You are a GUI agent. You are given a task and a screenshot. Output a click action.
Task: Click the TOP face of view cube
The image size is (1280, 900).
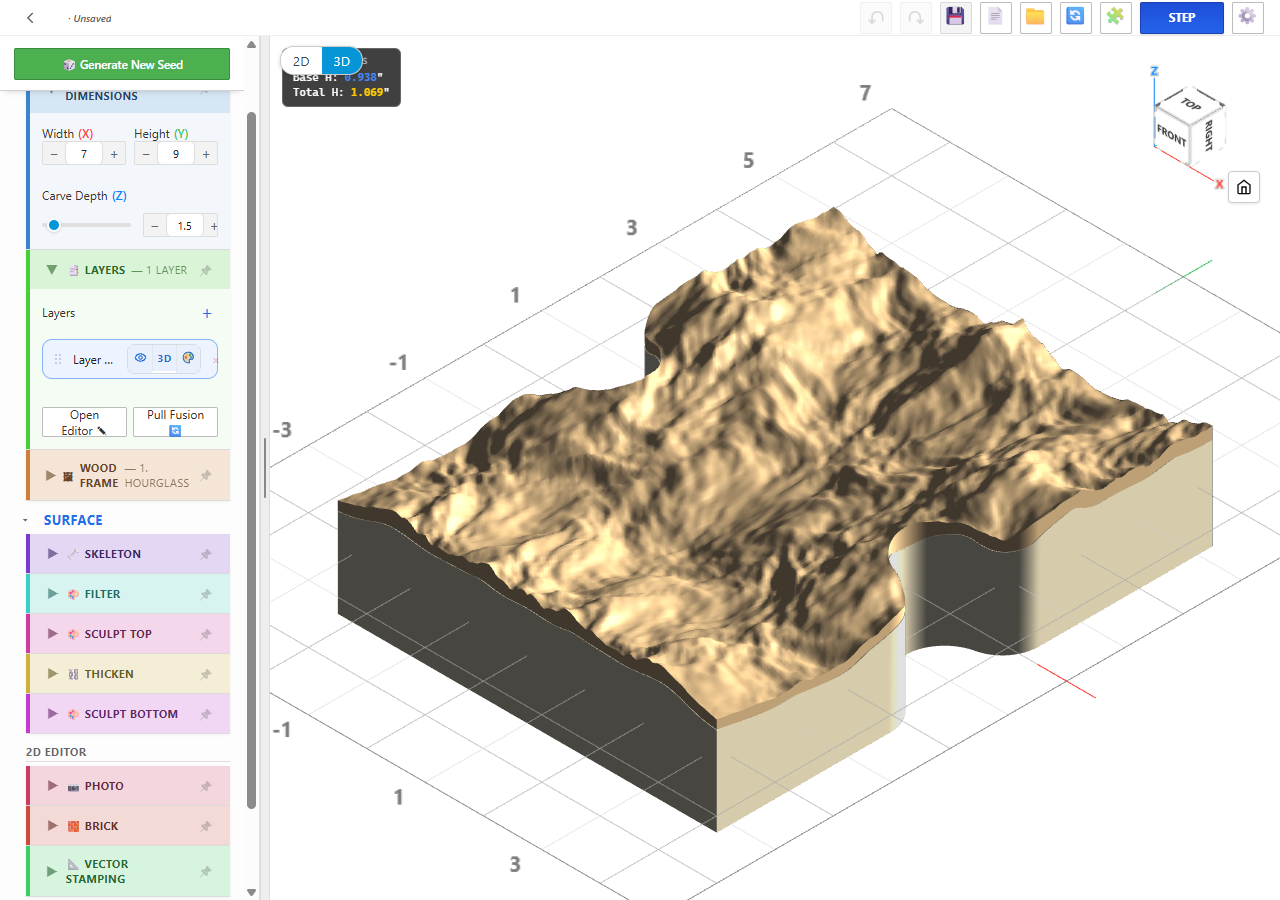point(1190,103)
